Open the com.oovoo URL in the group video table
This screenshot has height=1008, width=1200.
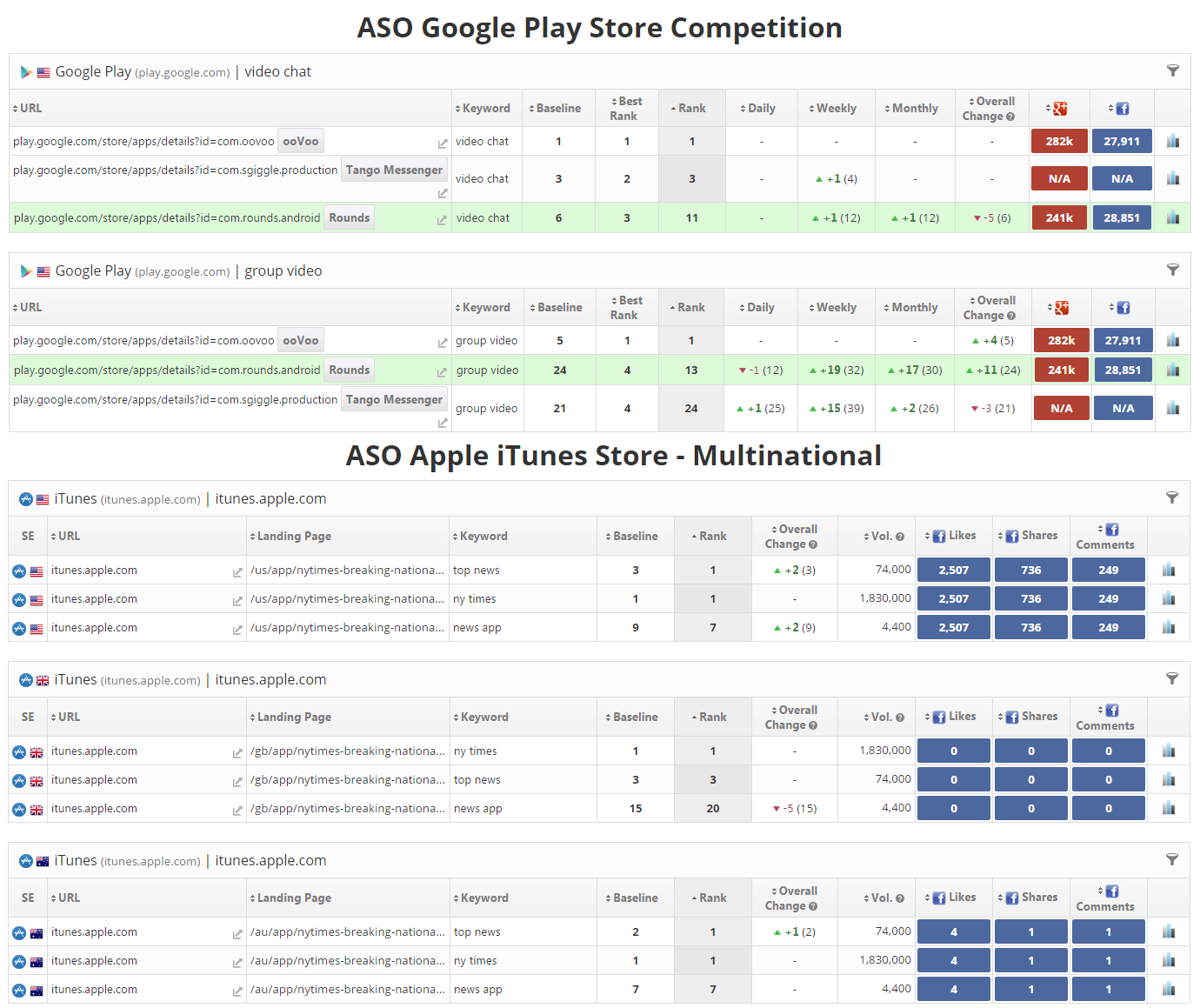[x=143, y=341]
